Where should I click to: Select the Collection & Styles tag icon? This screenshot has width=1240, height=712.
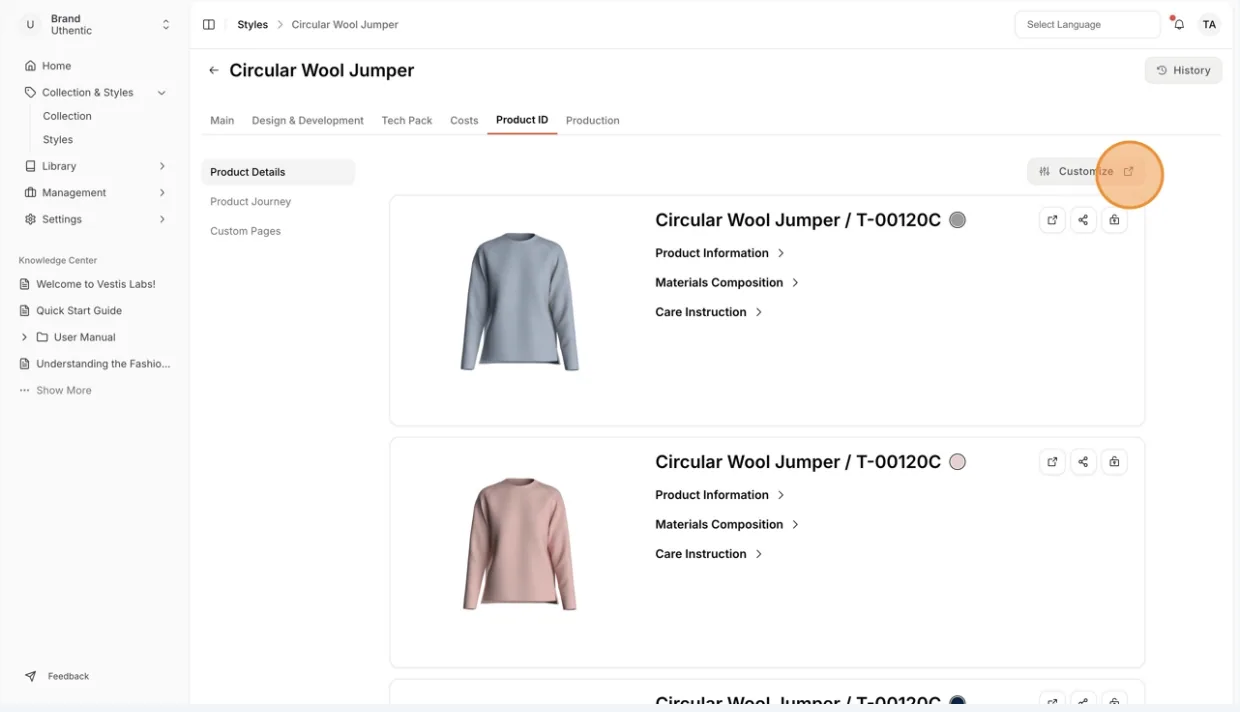point(30,92)
